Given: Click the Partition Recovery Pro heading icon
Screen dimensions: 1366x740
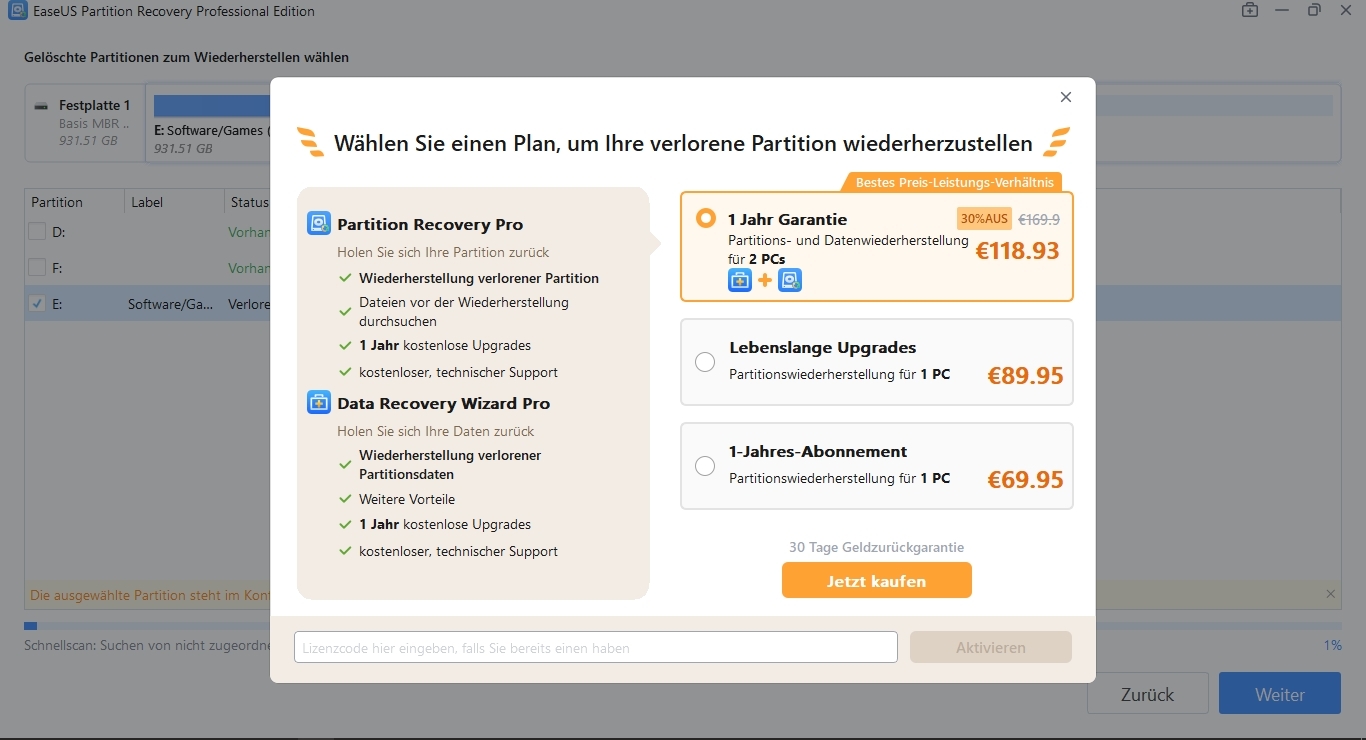Looking at the screenshot, I should pyautogui.click(x=319, y=223).
